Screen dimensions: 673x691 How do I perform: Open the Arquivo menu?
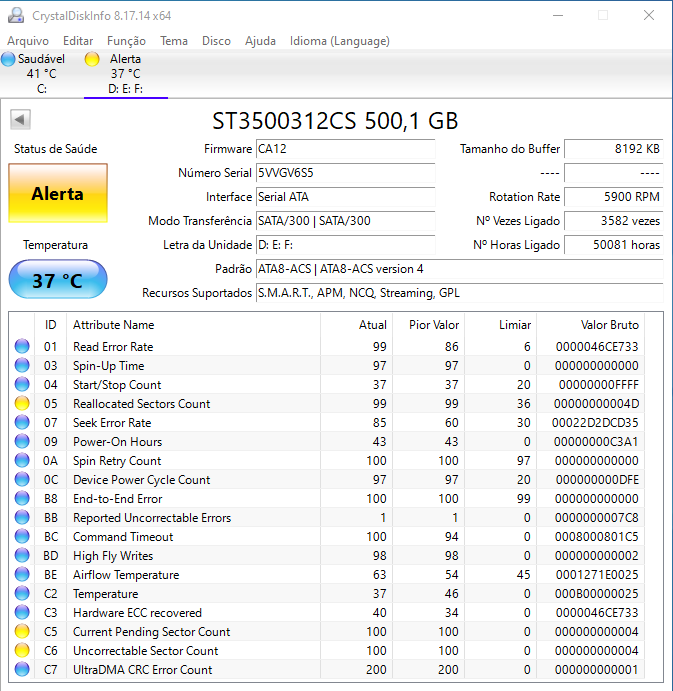[x=28, y=41]
